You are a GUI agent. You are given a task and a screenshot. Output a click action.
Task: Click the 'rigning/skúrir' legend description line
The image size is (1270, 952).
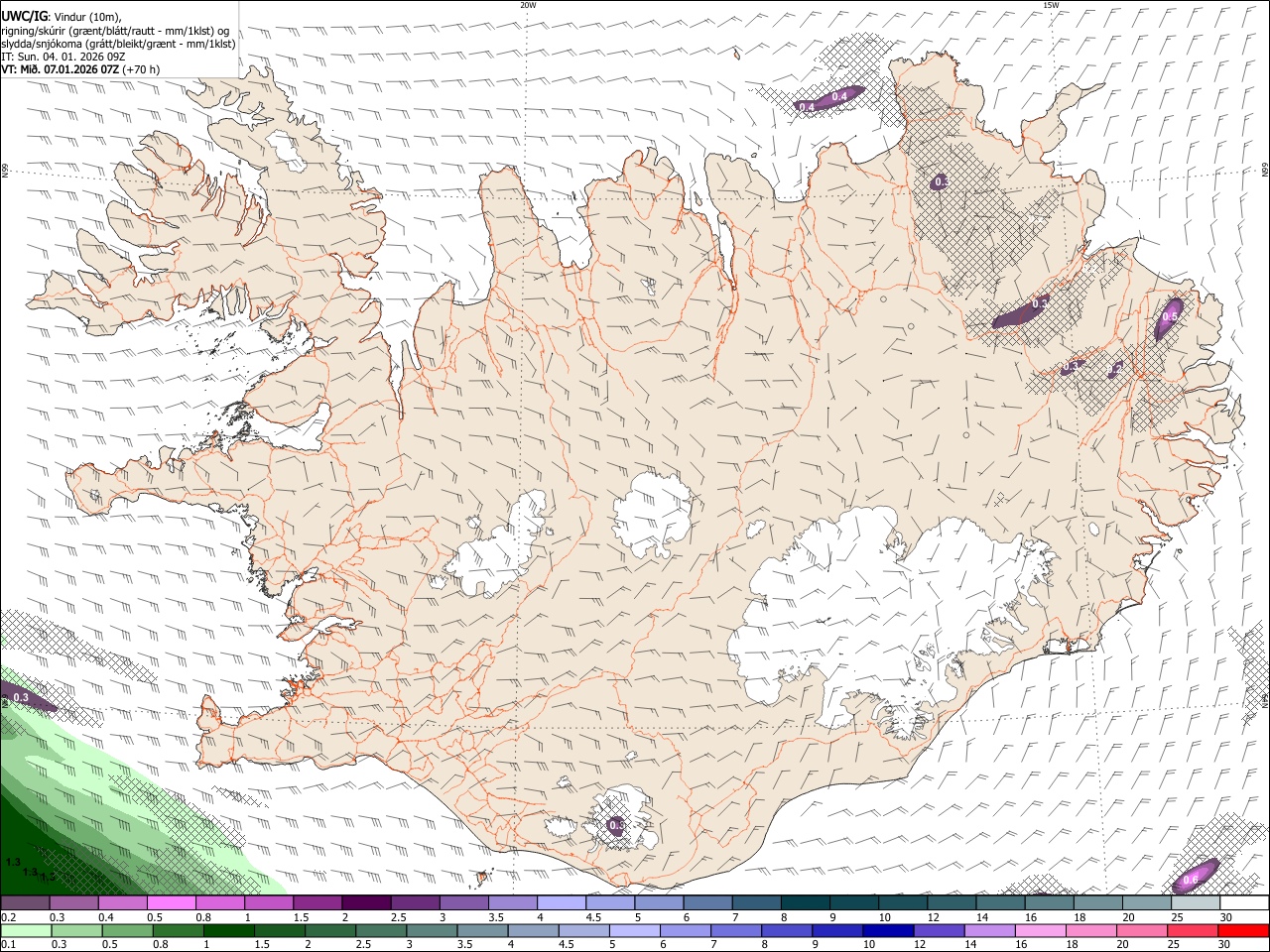(x=115, y=31)
